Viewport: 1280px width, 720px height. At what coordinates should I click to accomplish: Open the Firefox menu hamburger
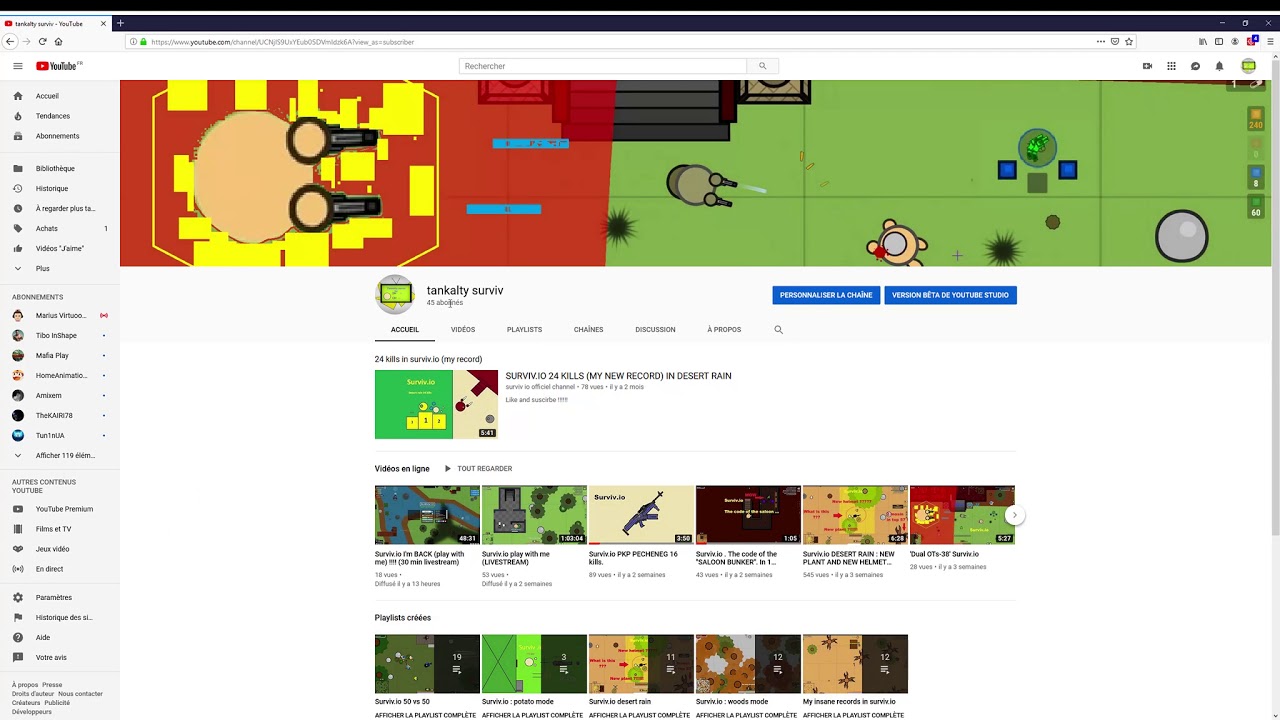tap(1271, 41)
